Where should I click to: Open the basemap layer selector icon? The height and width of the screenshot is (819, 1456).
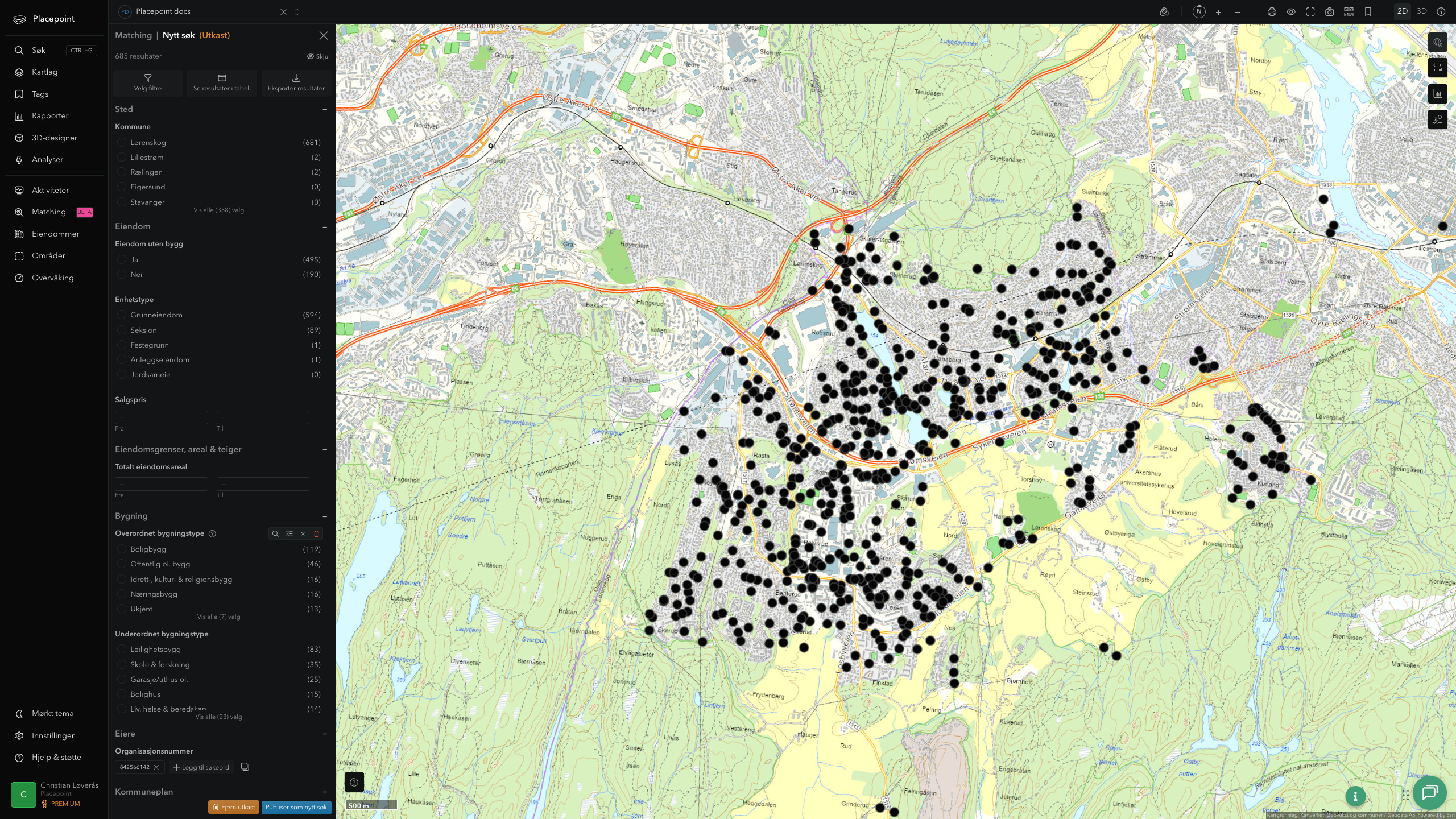[1164, 12]
